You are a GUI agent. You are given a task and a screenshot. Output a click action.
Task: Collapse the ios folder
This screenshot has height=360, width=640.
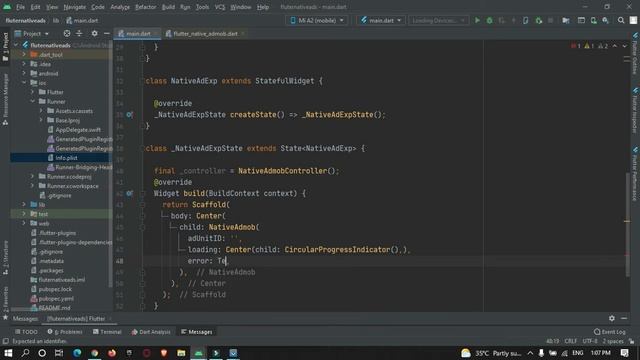(x=24, y=83)
